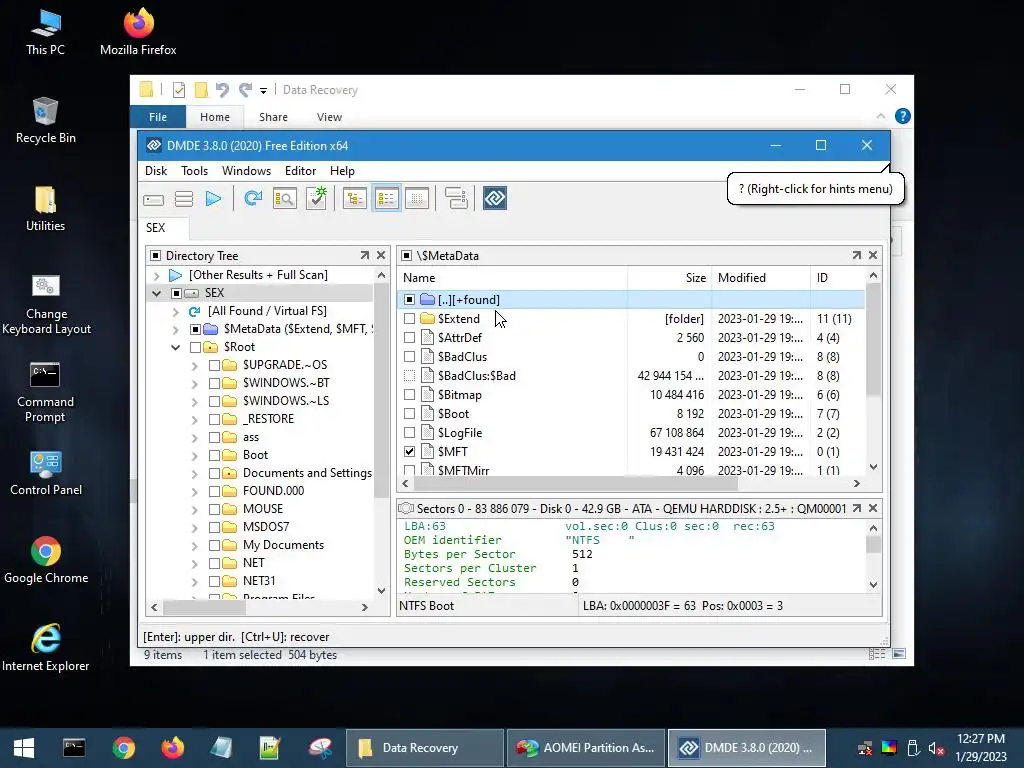Click undo arrow in Data Recovery title bar
Image resolution: width=1024 pixels, height=768 pixels.
(x=222, y=90)
